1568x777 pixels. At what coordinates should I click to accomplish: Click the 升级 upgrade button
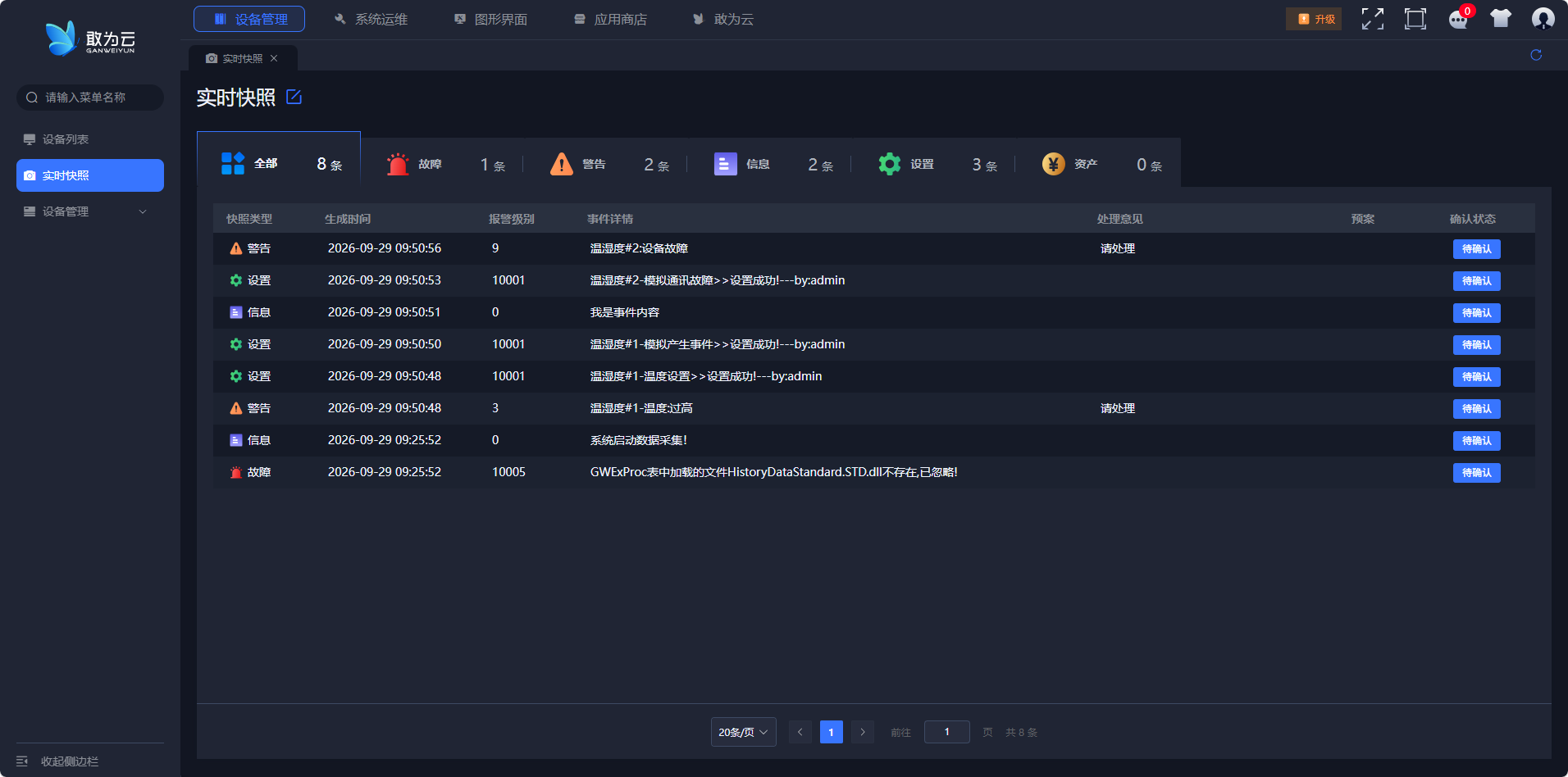pyautogui.click(x=1314, y=19)
